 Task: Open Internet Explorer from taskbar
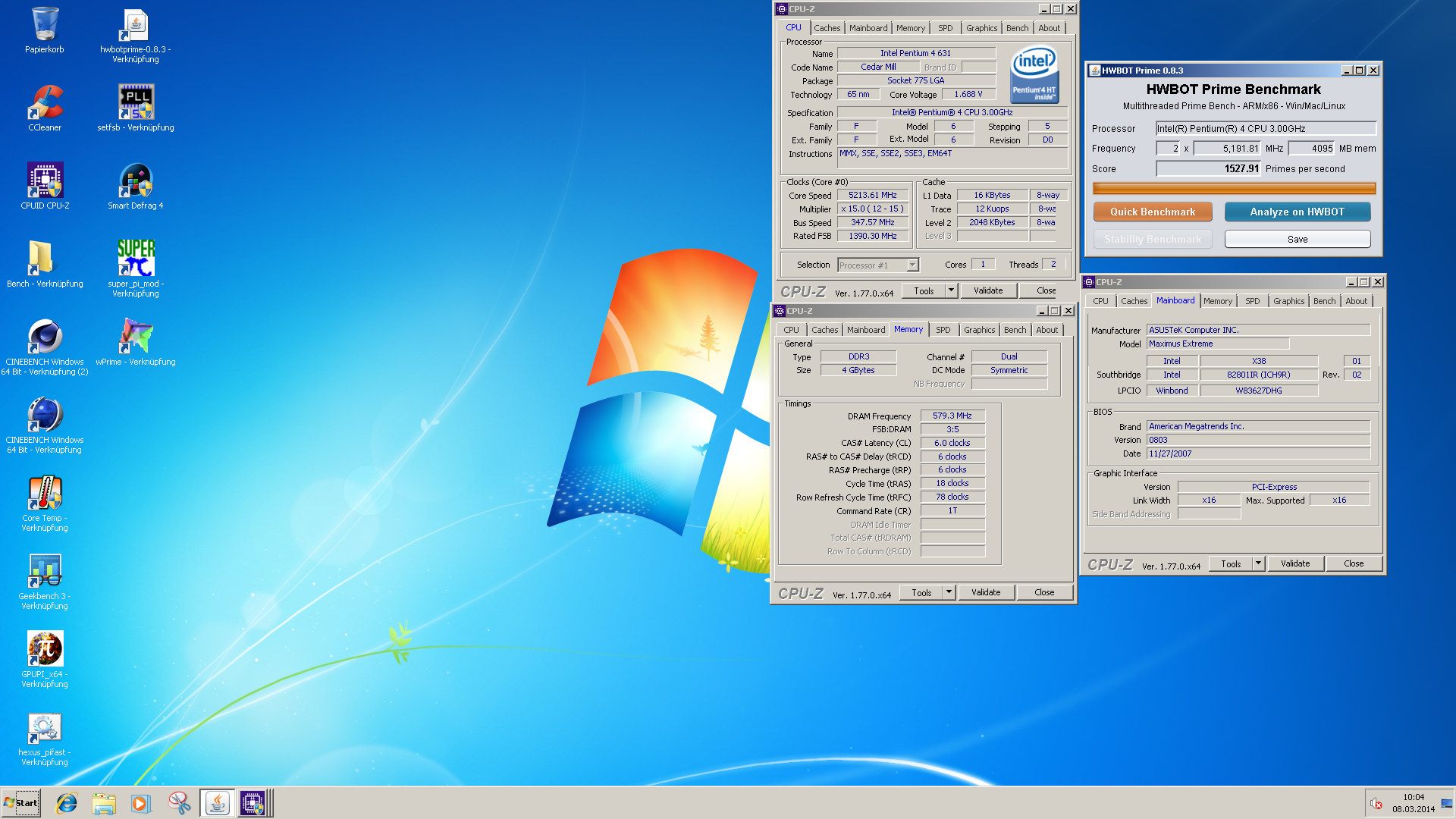click(x=67, y=803)
